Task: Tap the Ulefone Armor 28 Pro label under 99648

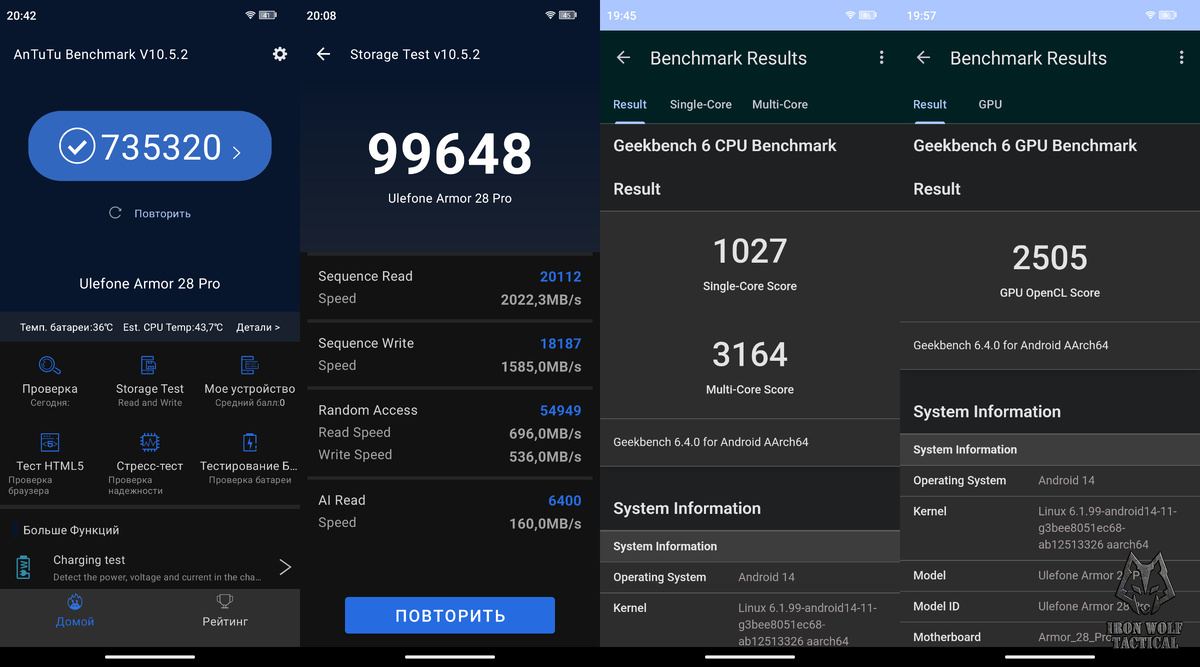Action: (x=450, y=198)
